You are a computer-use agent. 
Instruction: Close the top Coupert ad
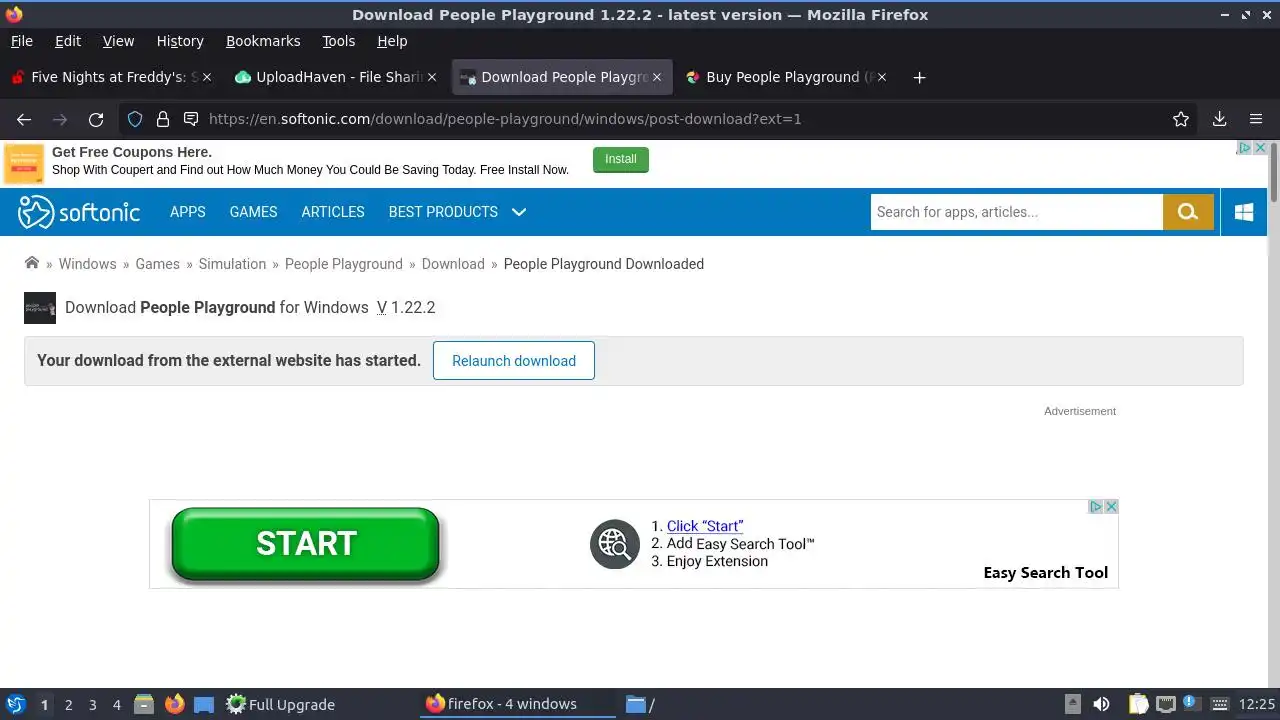1260,147
